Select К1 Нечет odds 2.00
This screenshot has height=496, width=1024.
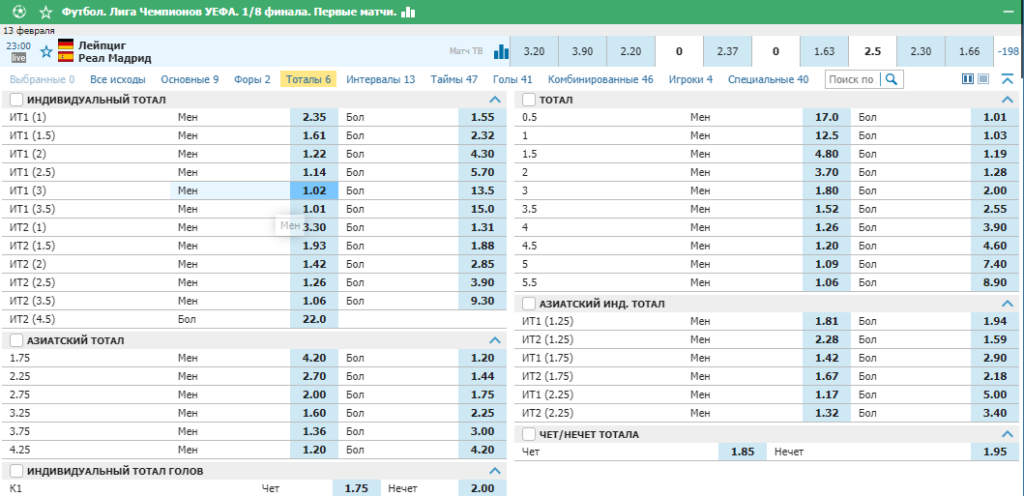click(483, 488)
